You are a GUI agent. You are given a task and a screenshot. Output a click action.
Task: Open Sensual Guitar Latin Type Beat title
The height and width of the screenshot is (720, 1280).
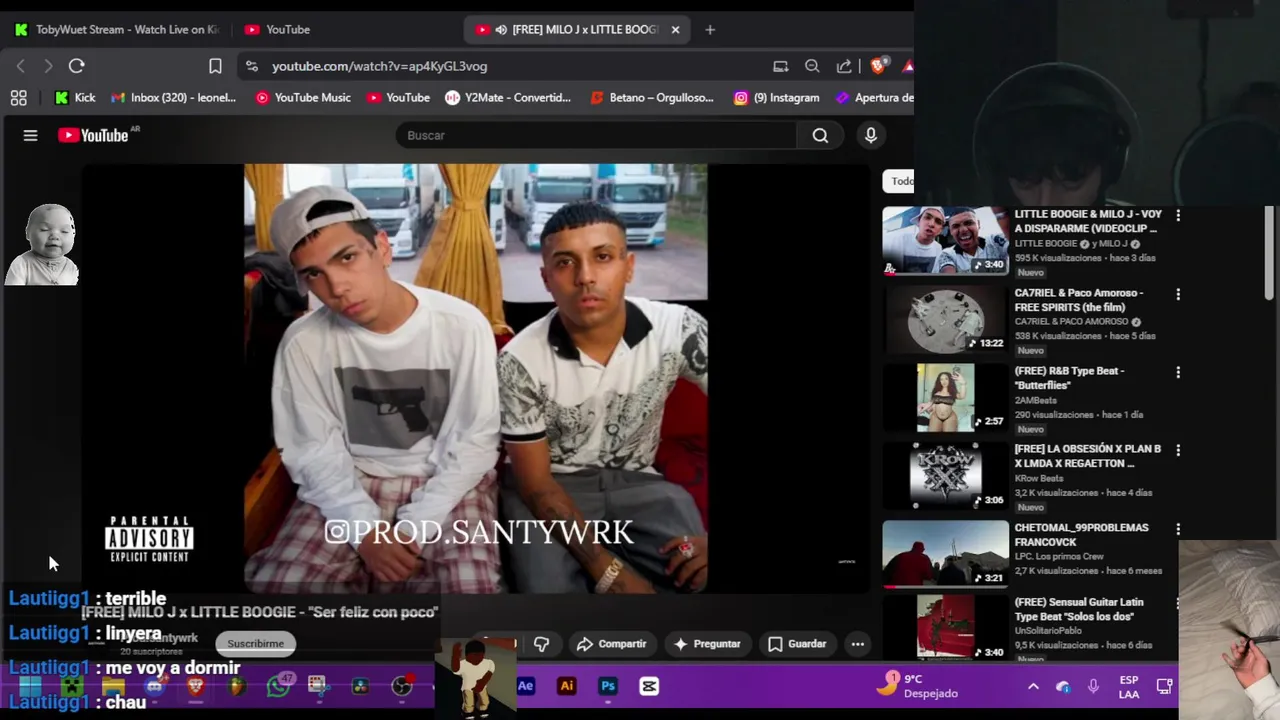1079,609
